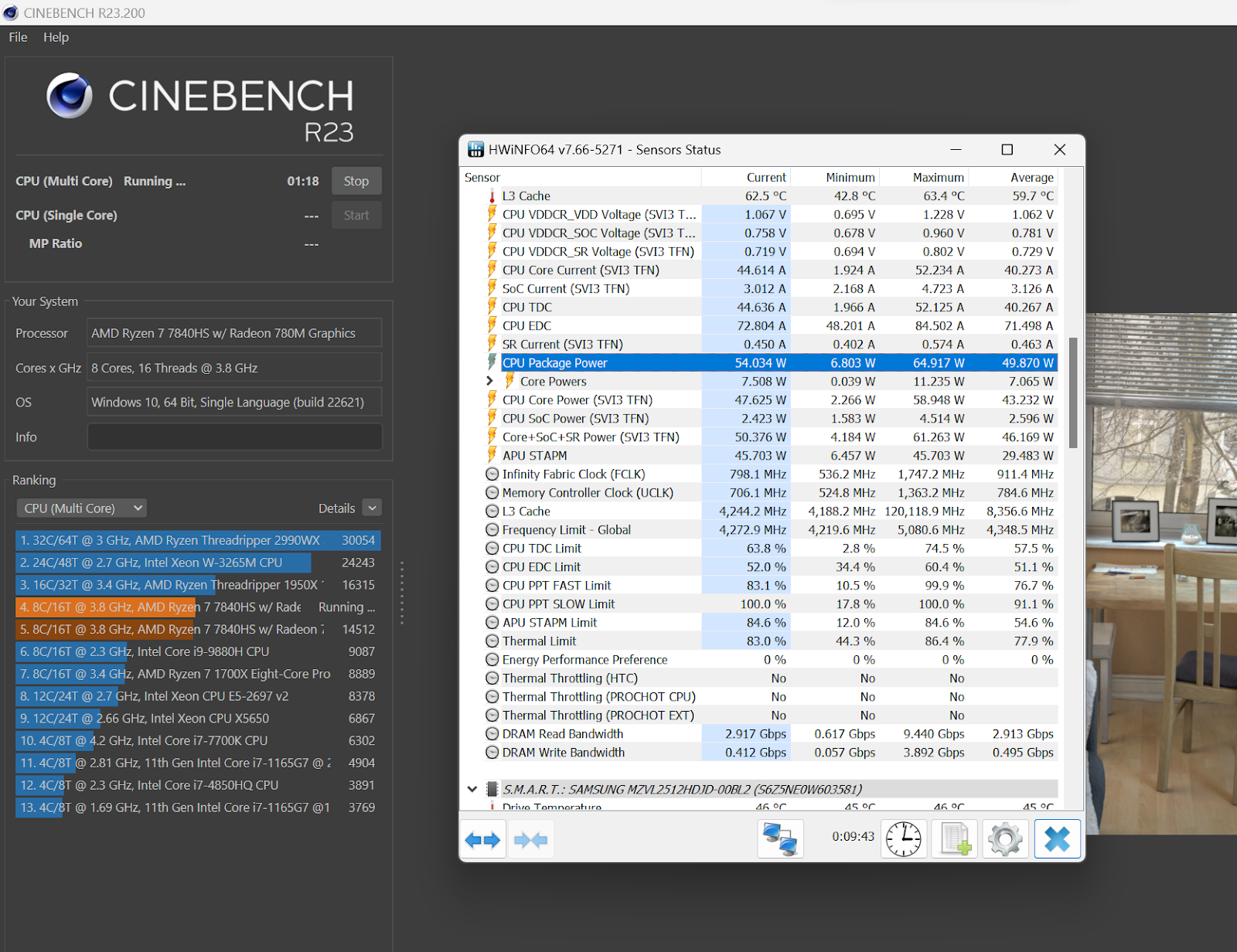Reset the HWiNFO sensor clock timer
The height and width of the screenshot is (952, 1237).
tap(903, 839)
